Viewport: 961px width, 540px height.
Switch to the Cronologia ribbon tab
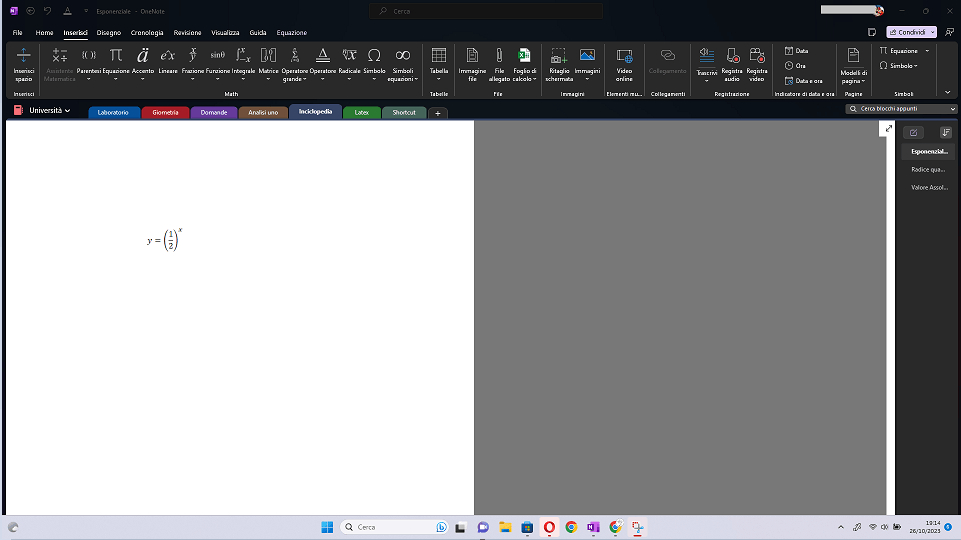147,32
